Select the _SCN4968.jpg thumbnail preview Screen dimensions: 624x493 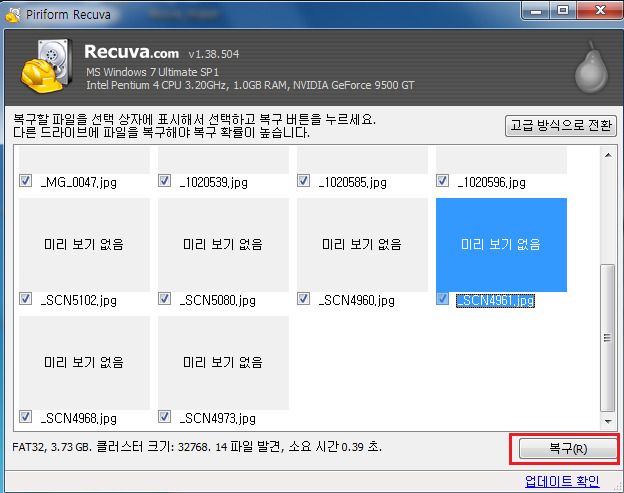(84, 362)
